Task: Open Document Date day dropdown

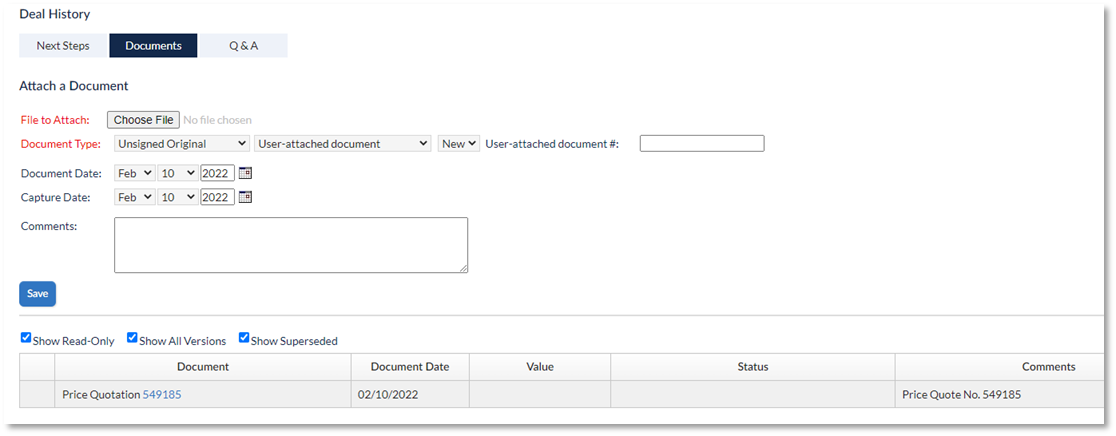Action: tap(177, 174)
